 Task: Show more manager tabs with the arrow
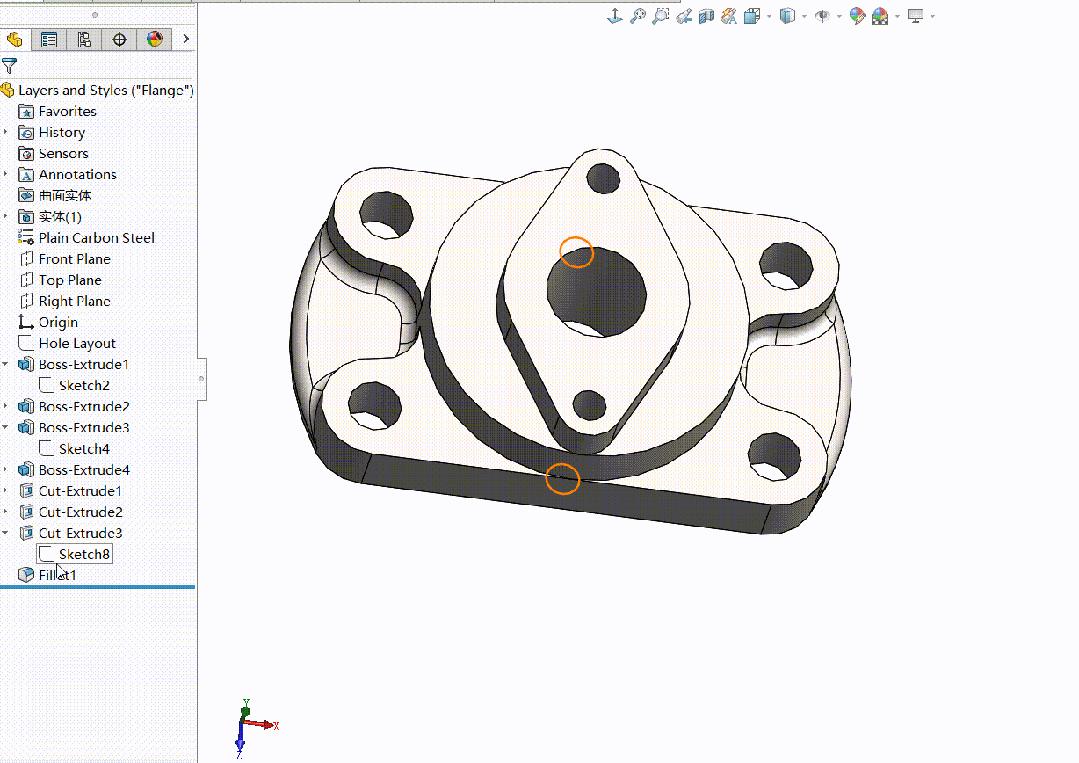pyautogui.click(x=186, y=39)
